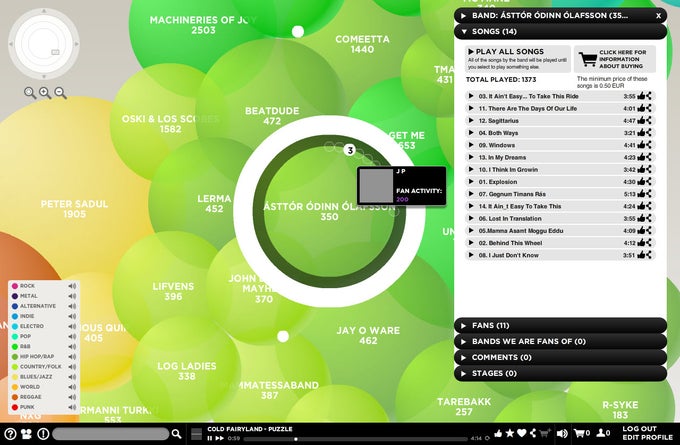Skip to the next track

coord(219,438)
